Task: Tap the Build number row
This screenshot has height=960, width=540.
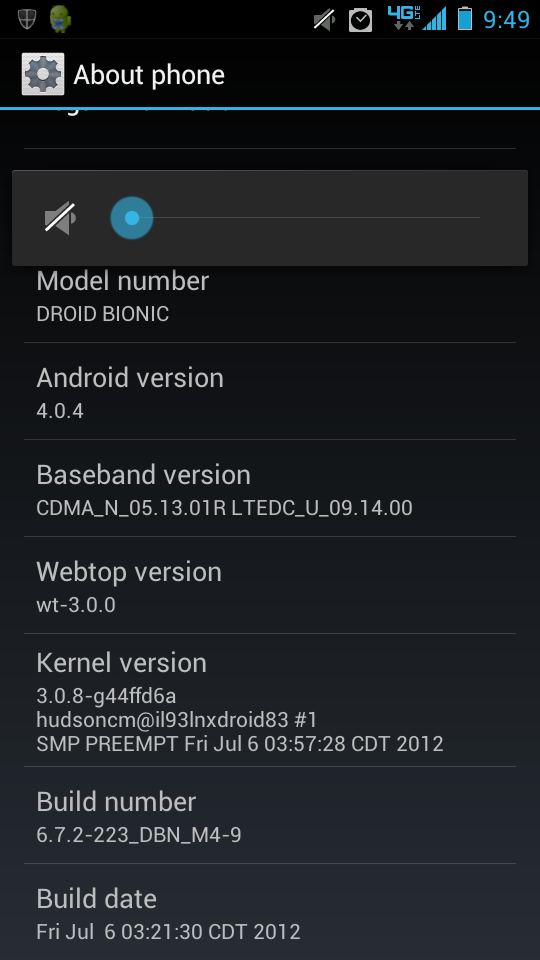Action: [x=270, y=815]
